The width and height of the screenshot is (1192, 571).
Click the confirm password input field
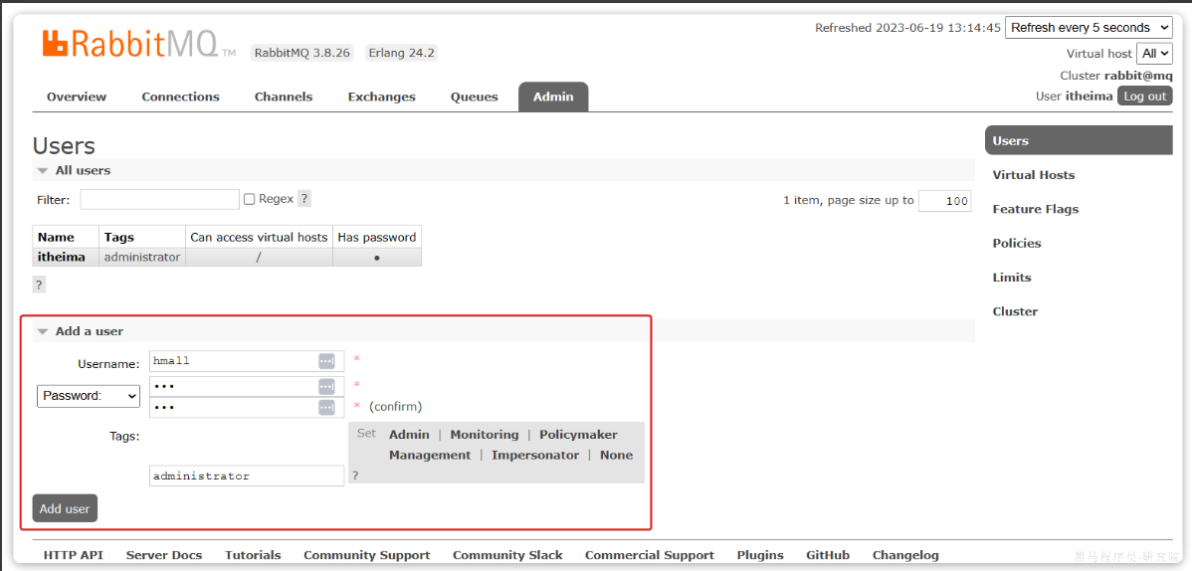(246, 408)
